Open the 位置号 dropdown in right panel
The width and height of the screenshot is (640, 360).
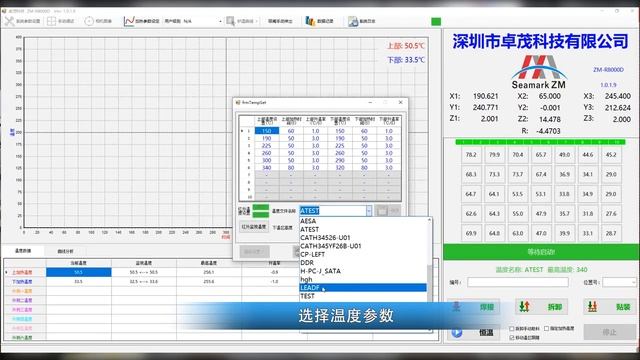click(633, 282)
